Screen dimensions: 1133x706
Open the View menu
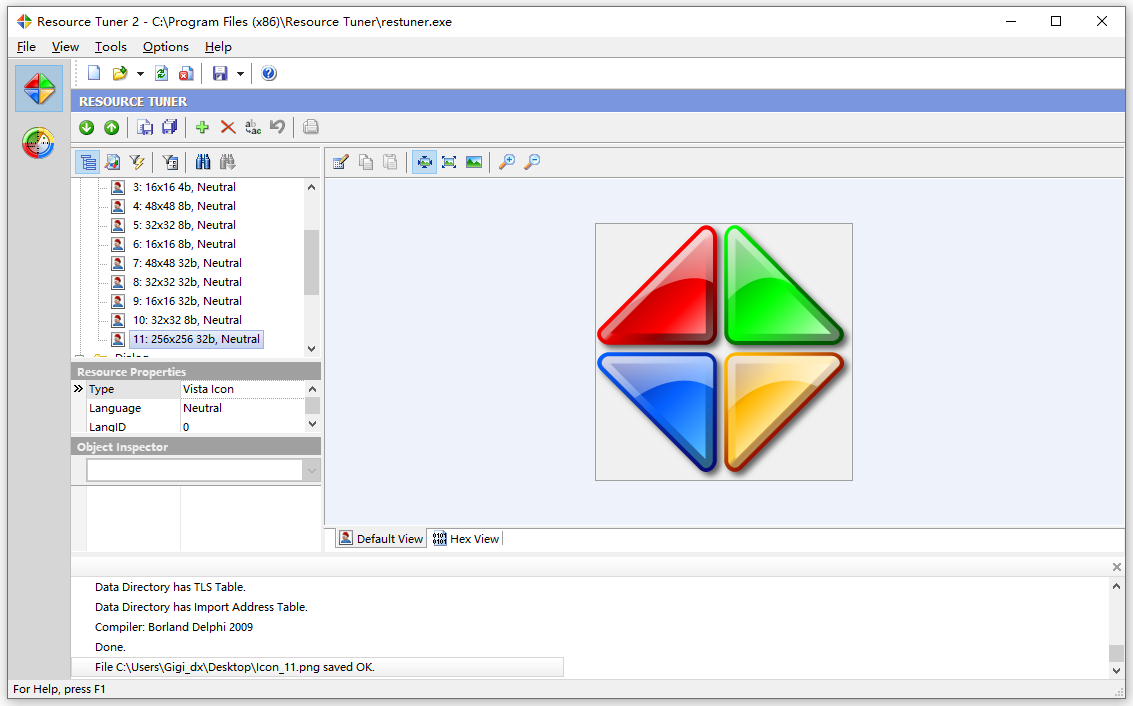65,46
